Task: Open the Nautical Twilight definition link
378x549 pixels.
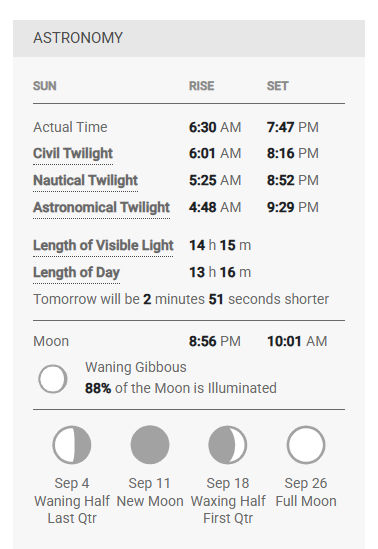Action: pyautogui.click(x=85, y=180)
